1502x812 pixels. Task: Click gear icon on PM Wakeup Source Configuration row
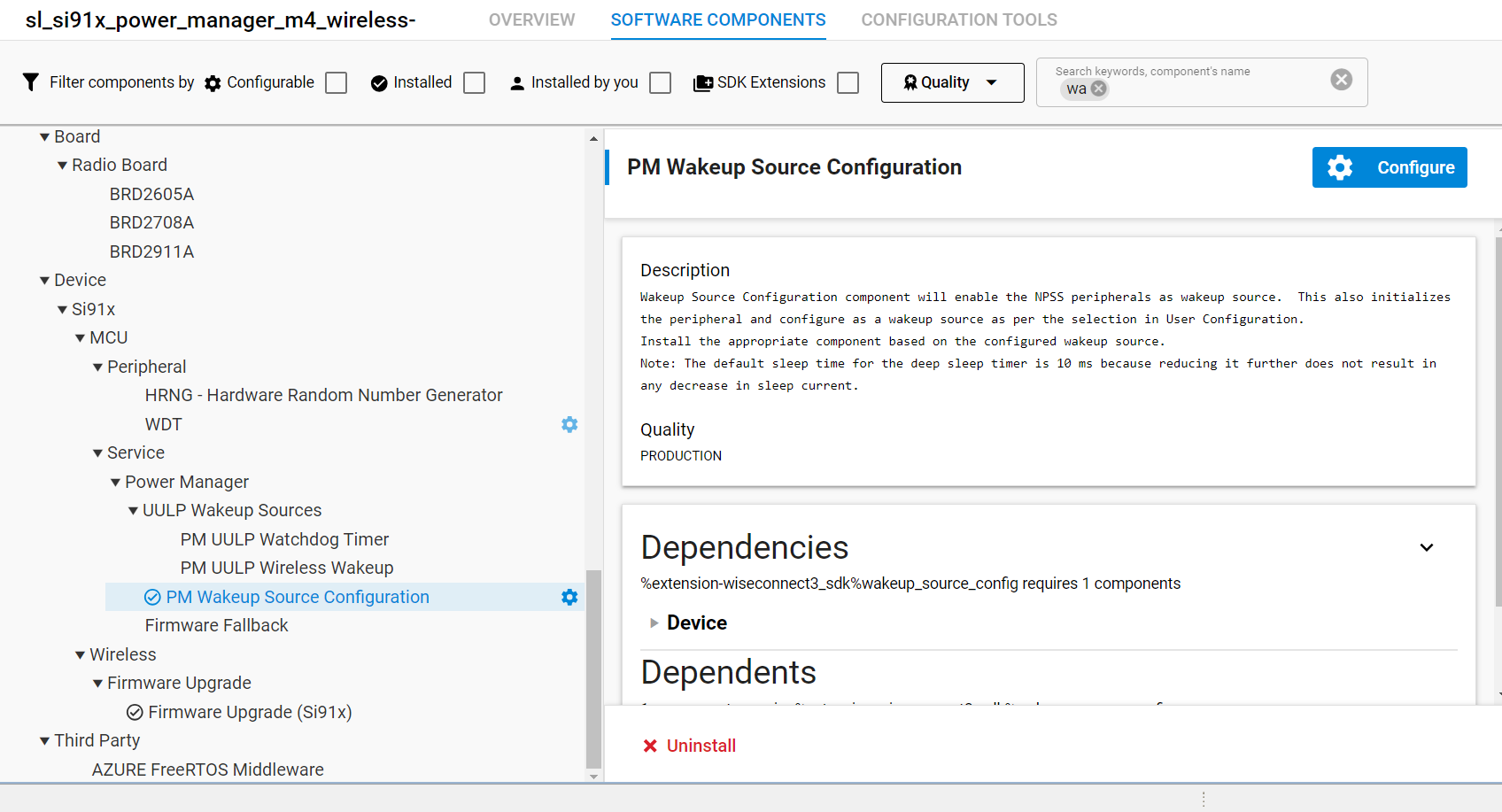point(569,597)
